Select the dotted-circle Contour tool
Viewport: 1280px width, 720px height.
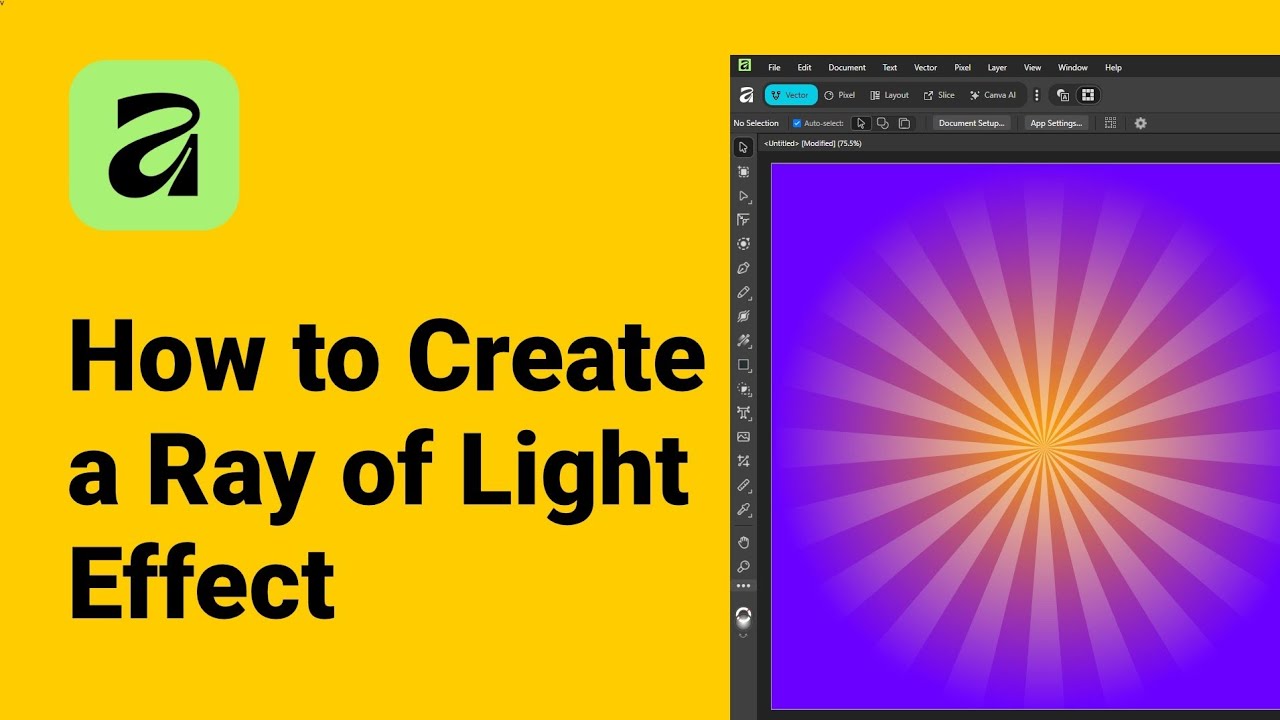pos(743,244)
